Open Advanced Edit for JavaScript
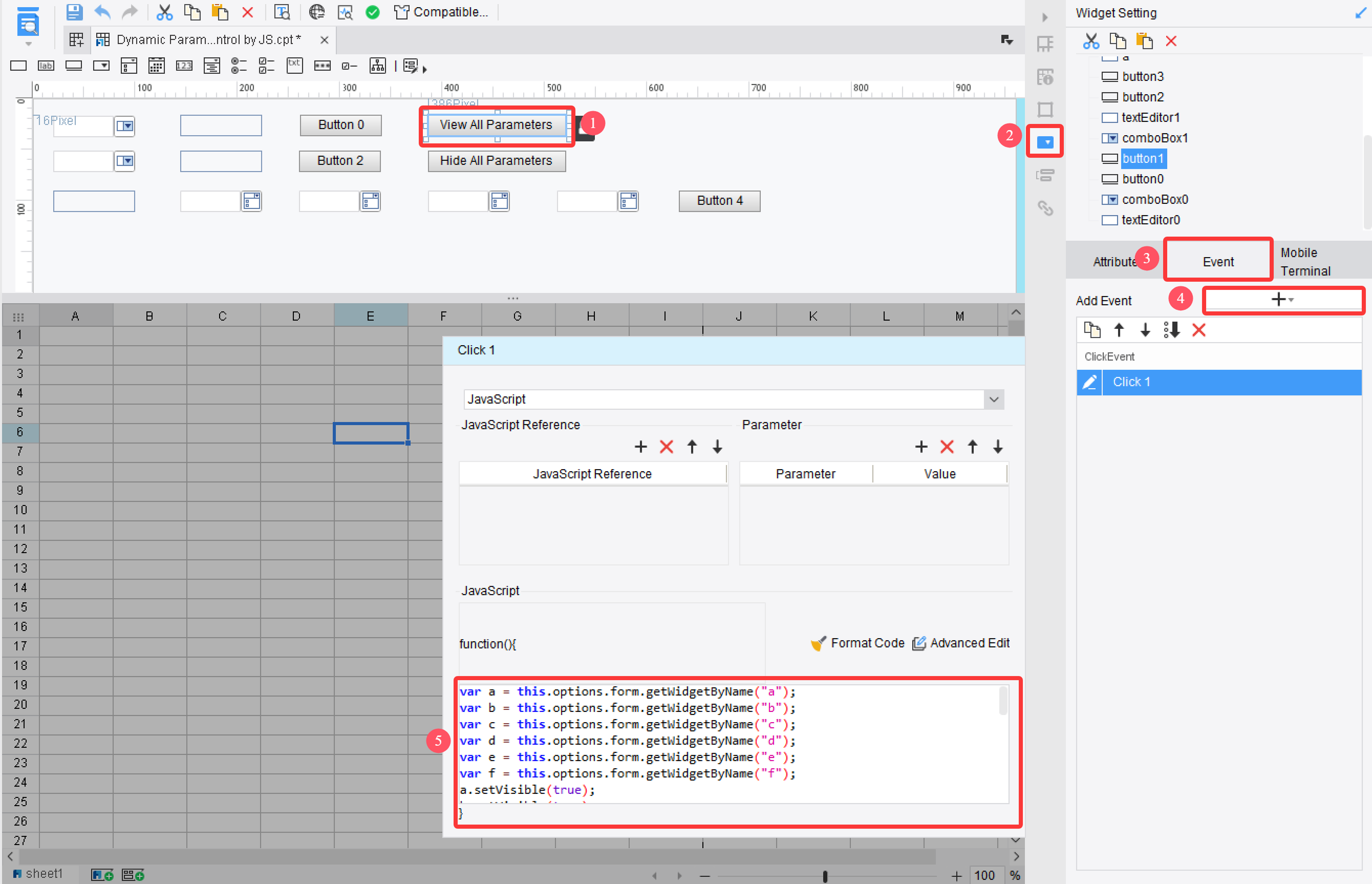This screenshot has width=1372, height=884. (961, 643)
